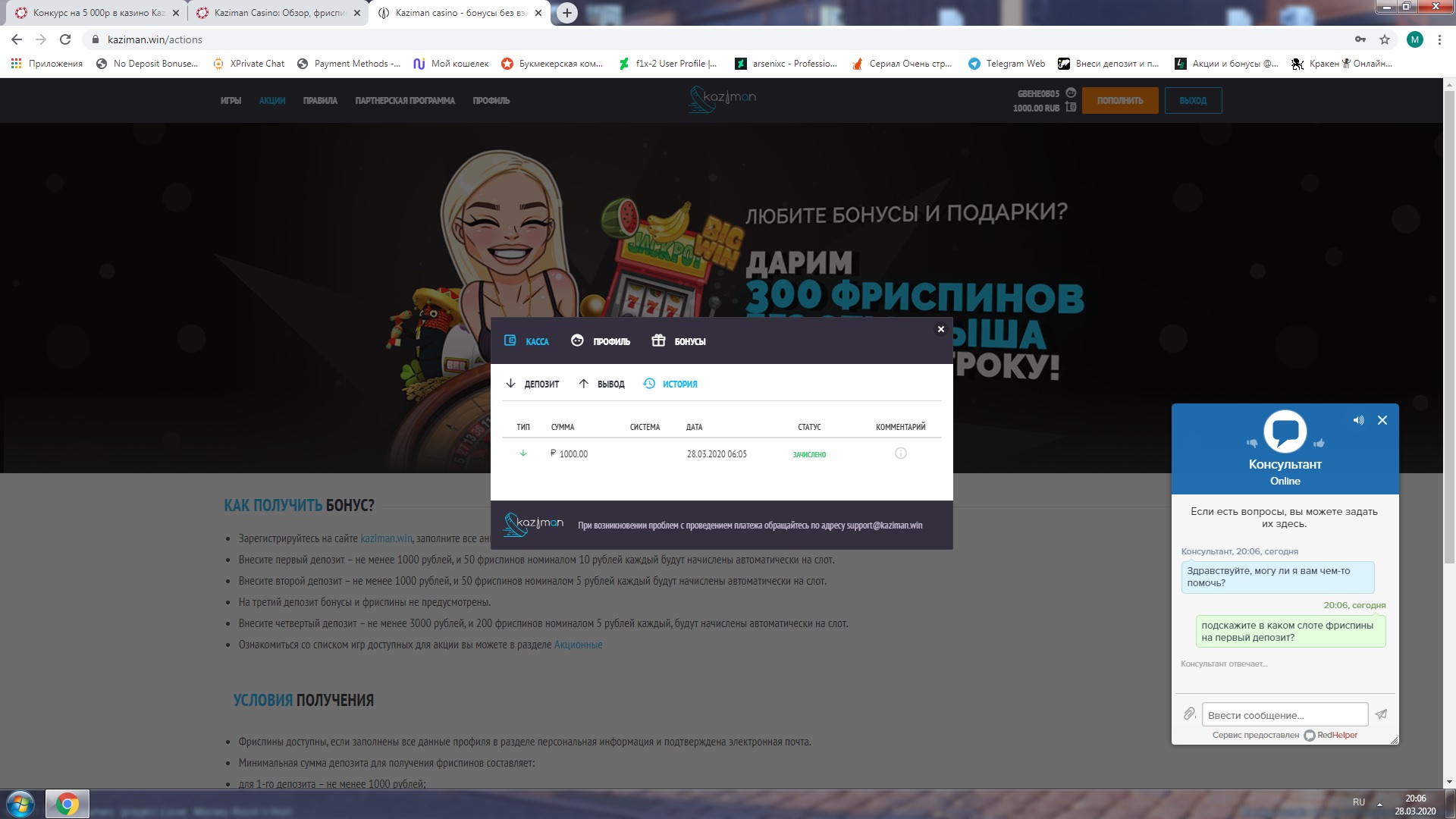Open the info icon in the comment column
The image size is (1456, 819).
click(900, 454)
